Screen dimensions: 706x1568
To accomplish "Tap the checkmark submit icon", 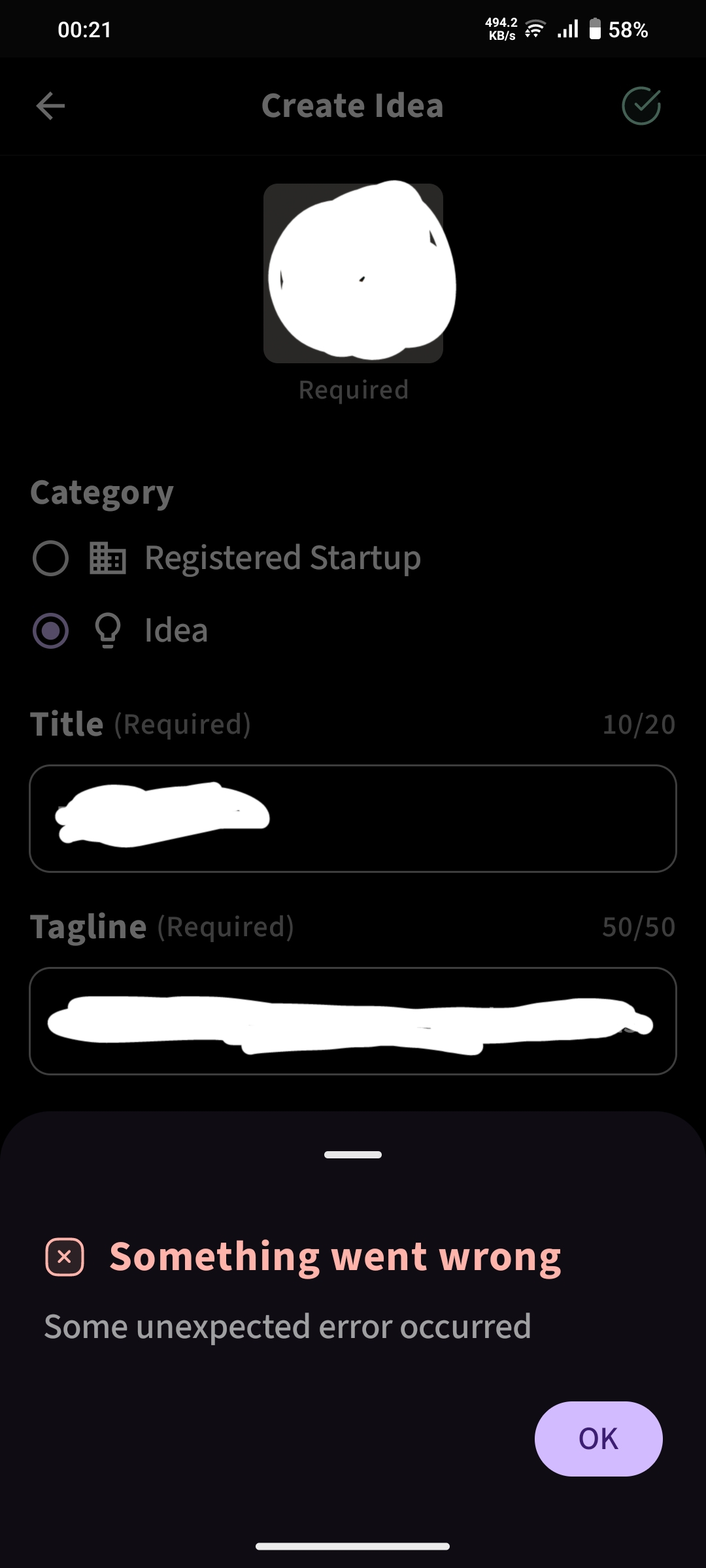I will (x=641, y=106).
